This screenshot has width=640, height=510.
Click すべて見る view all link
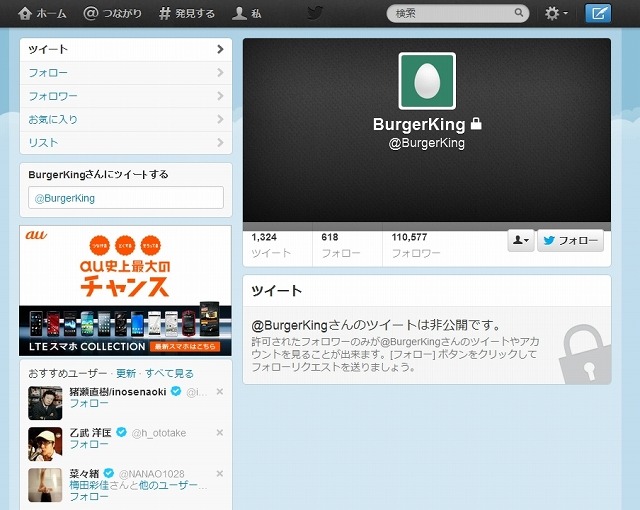(x=169, y=373)
